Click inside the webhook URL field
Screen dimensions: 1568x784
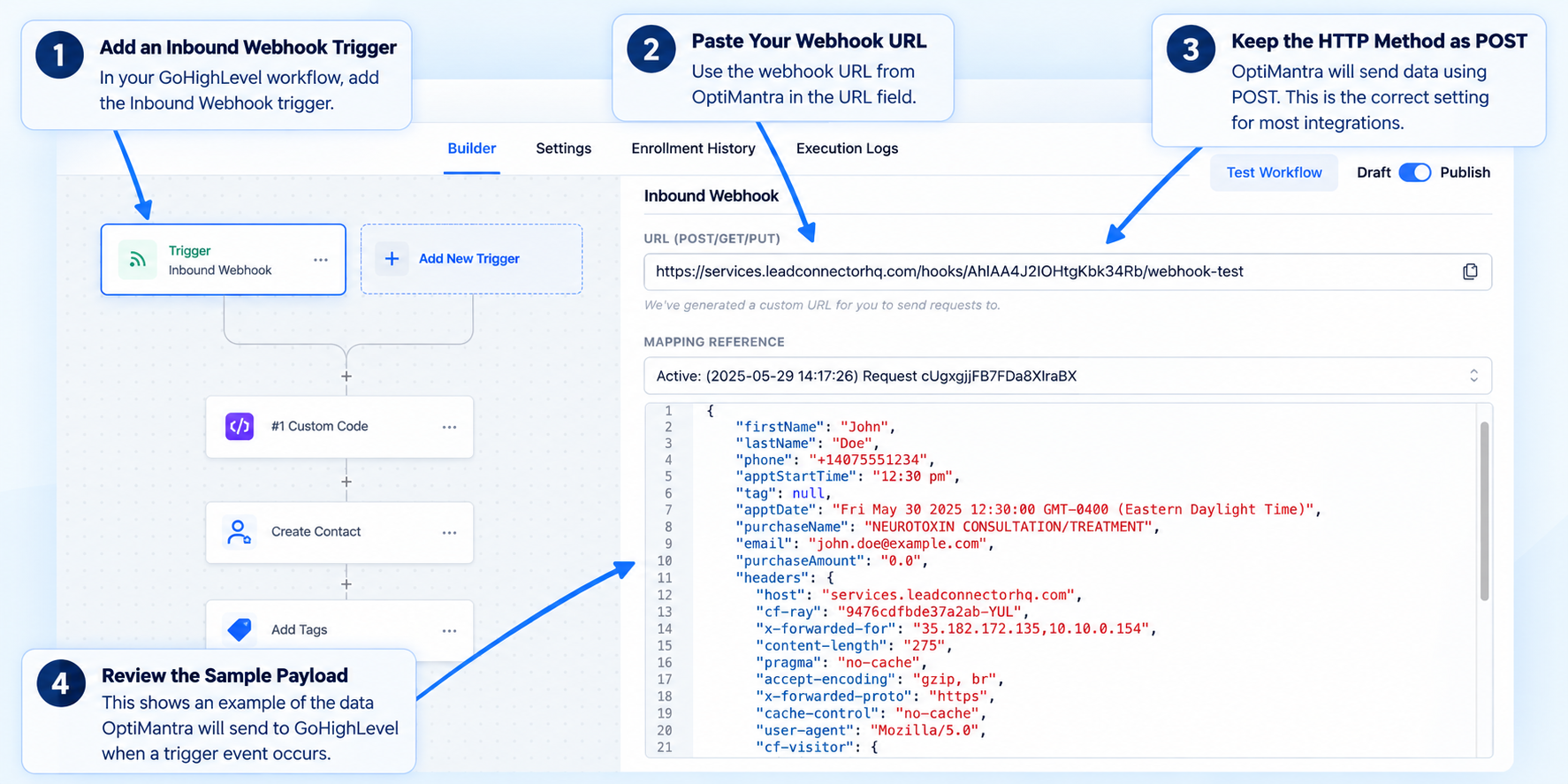tap(1068, 271)
